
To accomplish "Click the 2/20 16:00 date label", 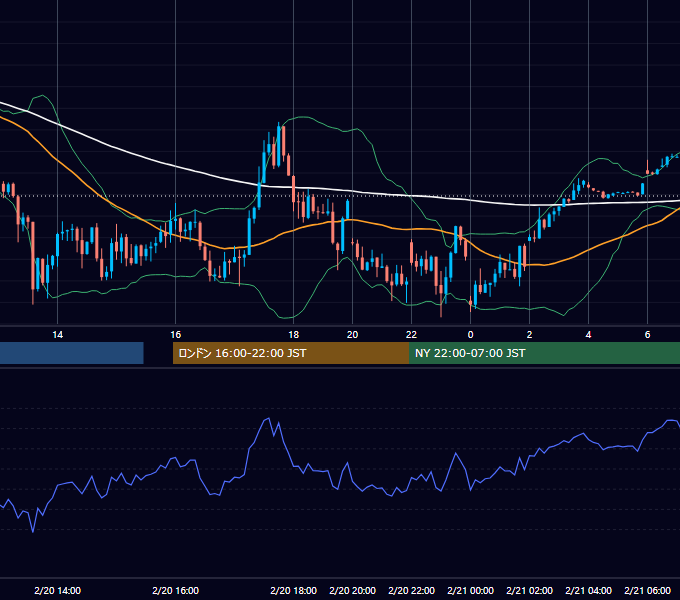I will [x=175, y=590].
